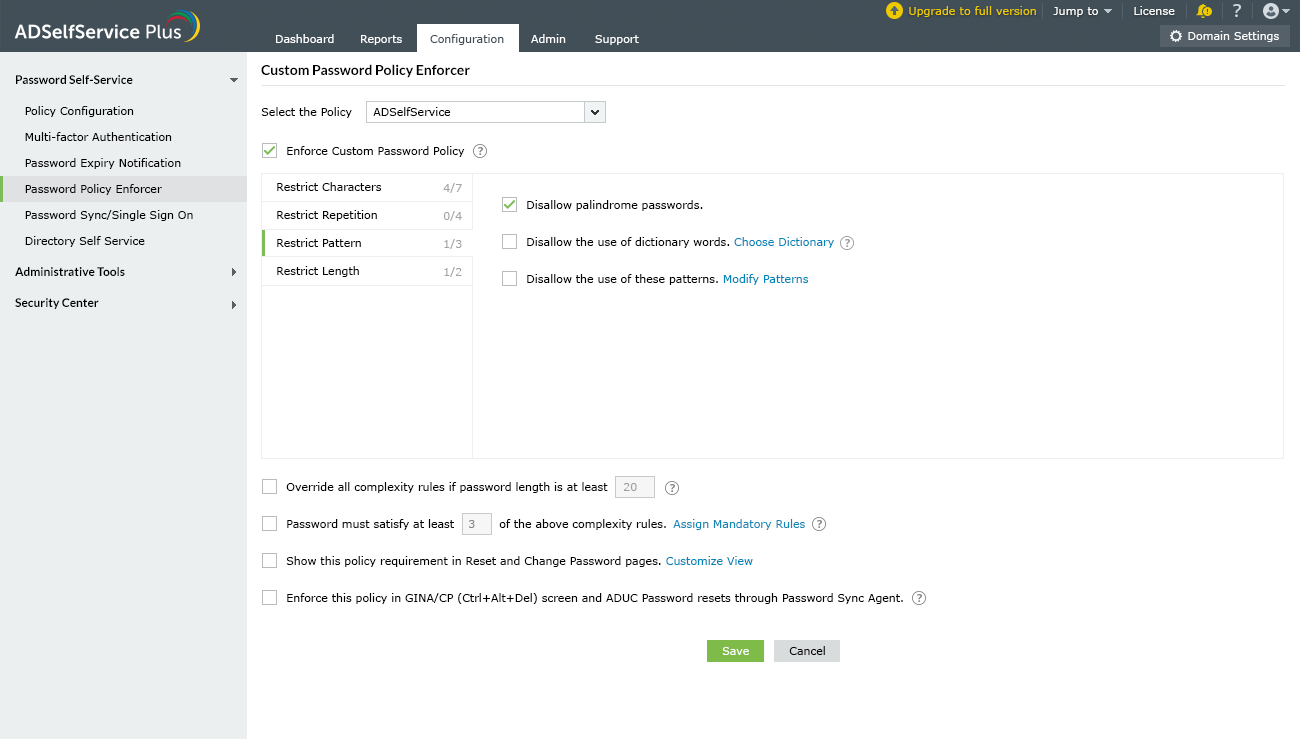The image size is (1300, 739).
Task: Select the Configuration tab
Action: [x=467, y=38]
